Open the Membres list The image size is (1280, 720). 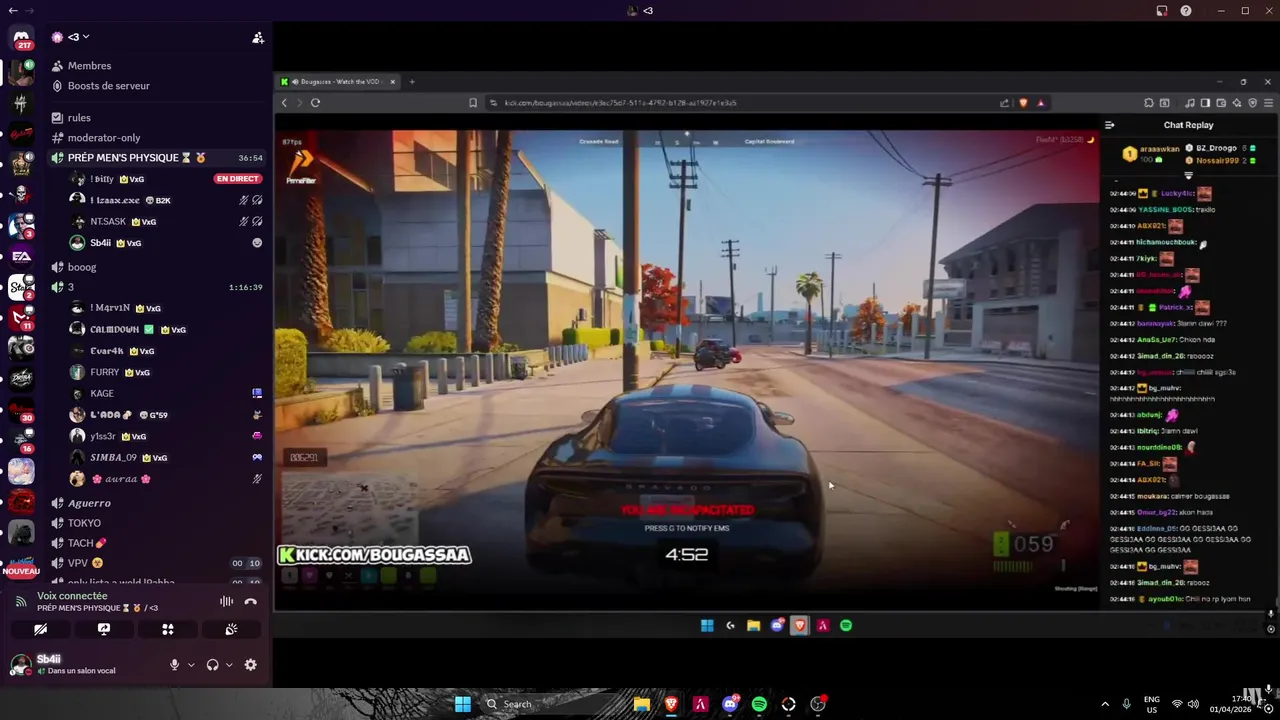pyautogui.click(x=158, y=66)
